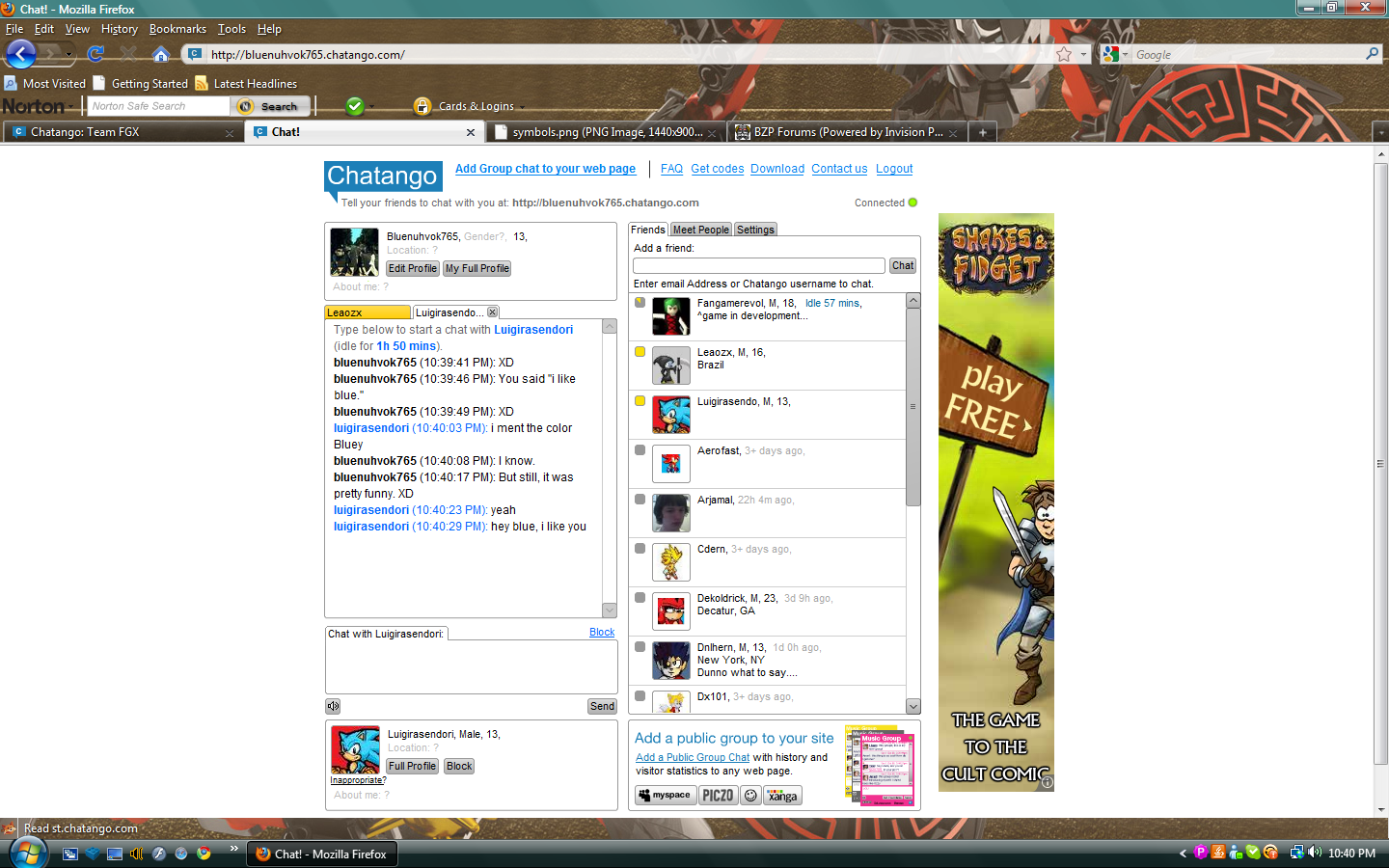Click the gray status square next to Cdern

click(640, 549)
